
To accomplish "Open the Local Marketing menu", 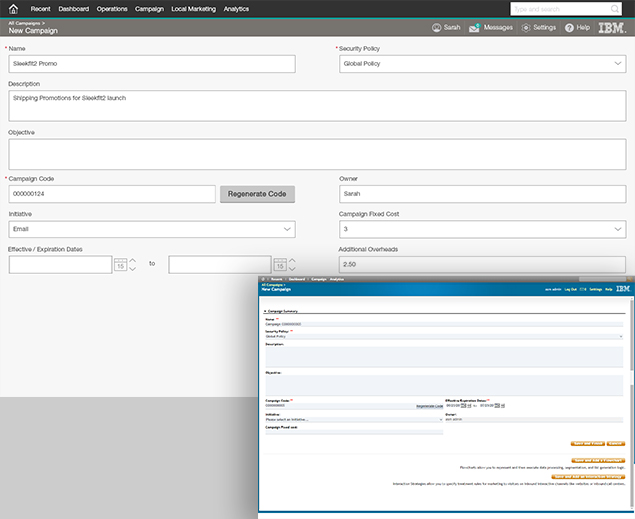I will tap(194, 9).
